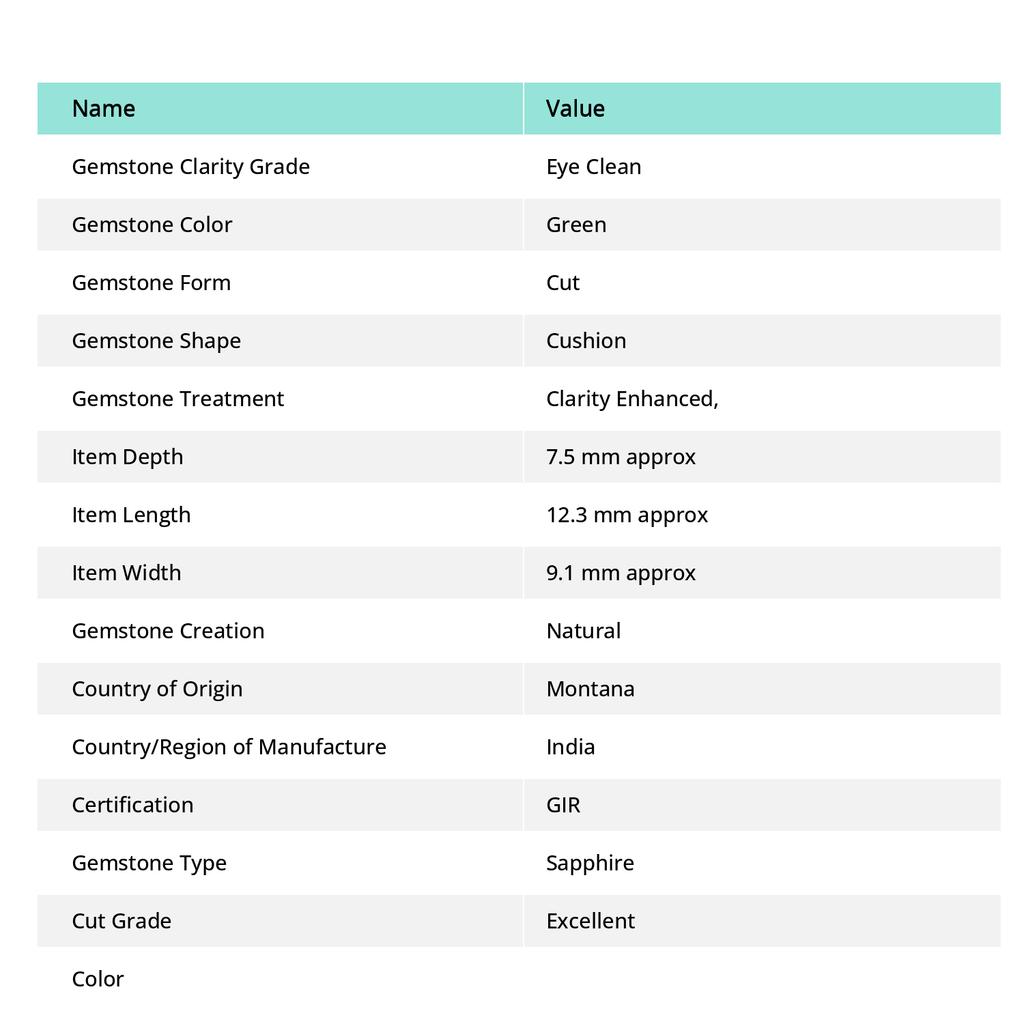Screen dimensions: 1024x1024
Task: Click the Value column header
Action: click(575, 108)
